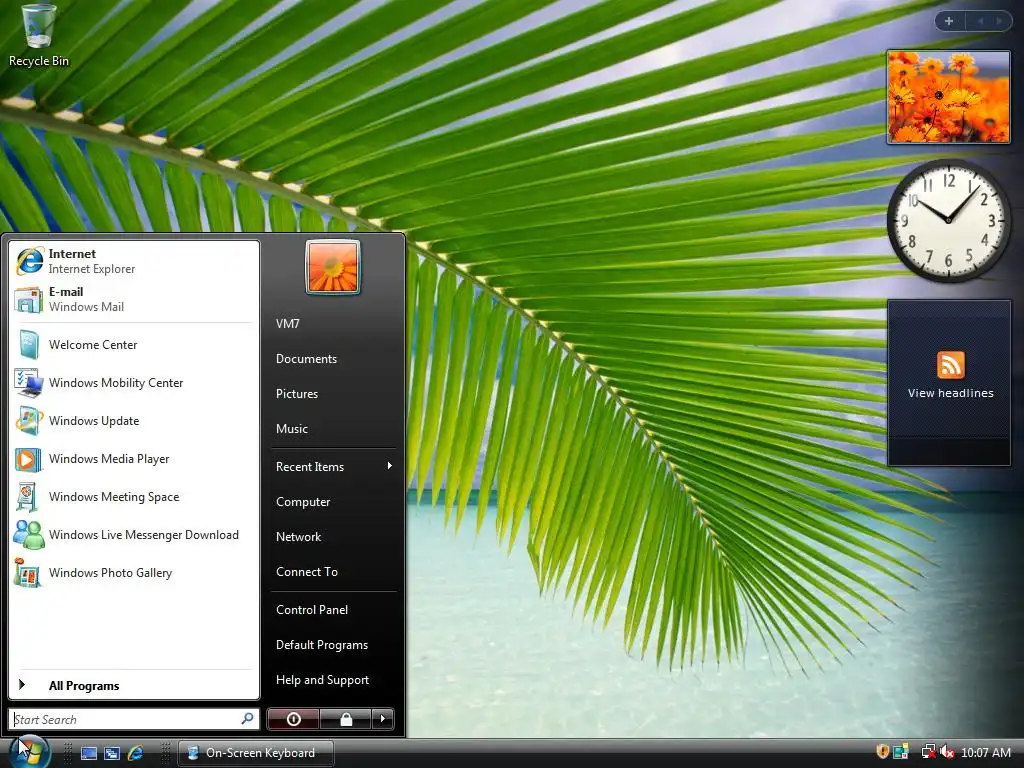1024x768 pixels.
Task: Click sidebar previous gadgets page arrow
Action: 980,21
